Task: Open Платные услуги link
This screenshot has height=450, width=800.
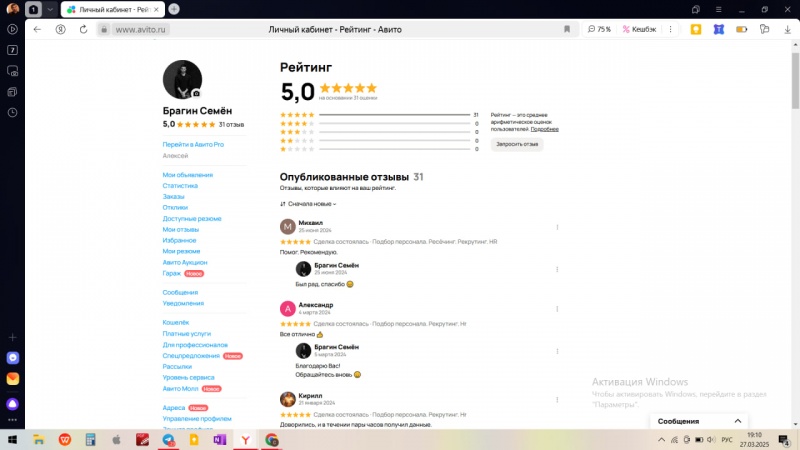Action: coord(186,334)
